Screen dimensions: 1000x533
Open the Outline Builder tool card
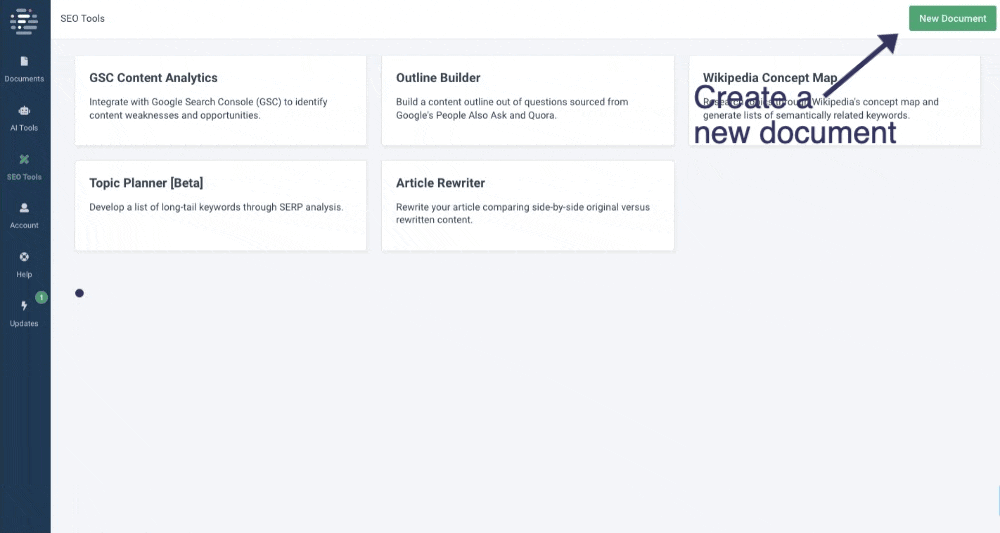[527, 101]
